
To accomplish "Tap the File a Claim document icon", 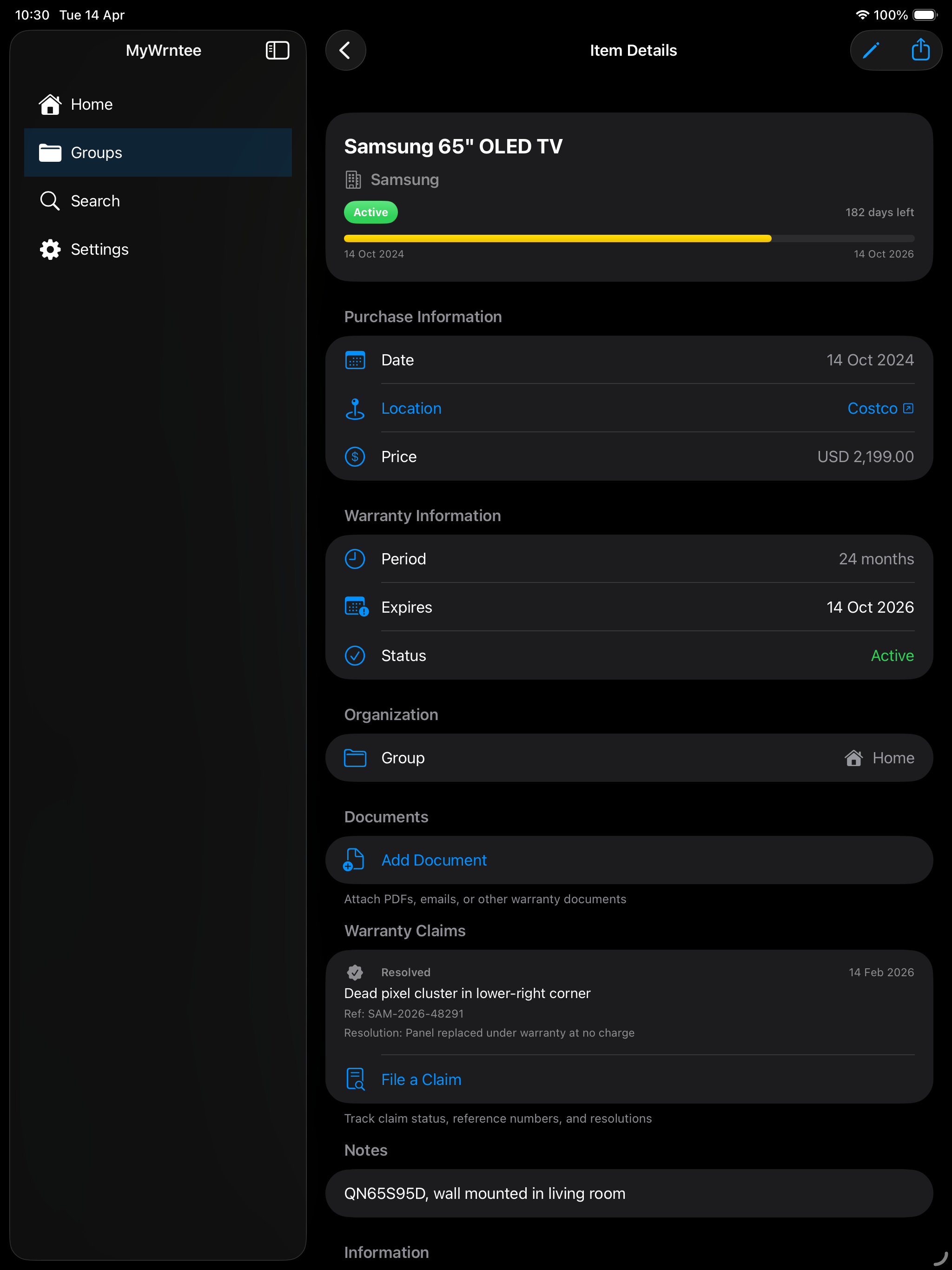I will [356, 1079].
